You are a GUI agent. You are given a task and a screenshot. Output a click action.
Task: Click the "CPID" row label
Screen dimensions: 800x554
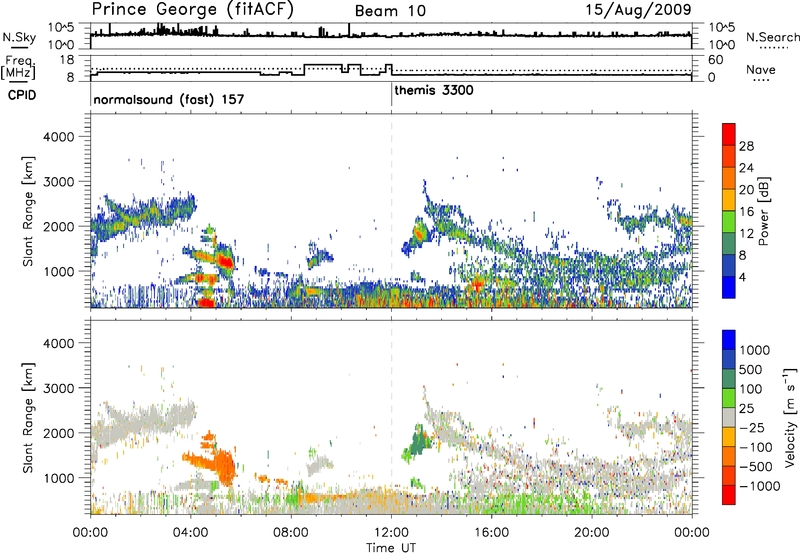click(22, 95)
